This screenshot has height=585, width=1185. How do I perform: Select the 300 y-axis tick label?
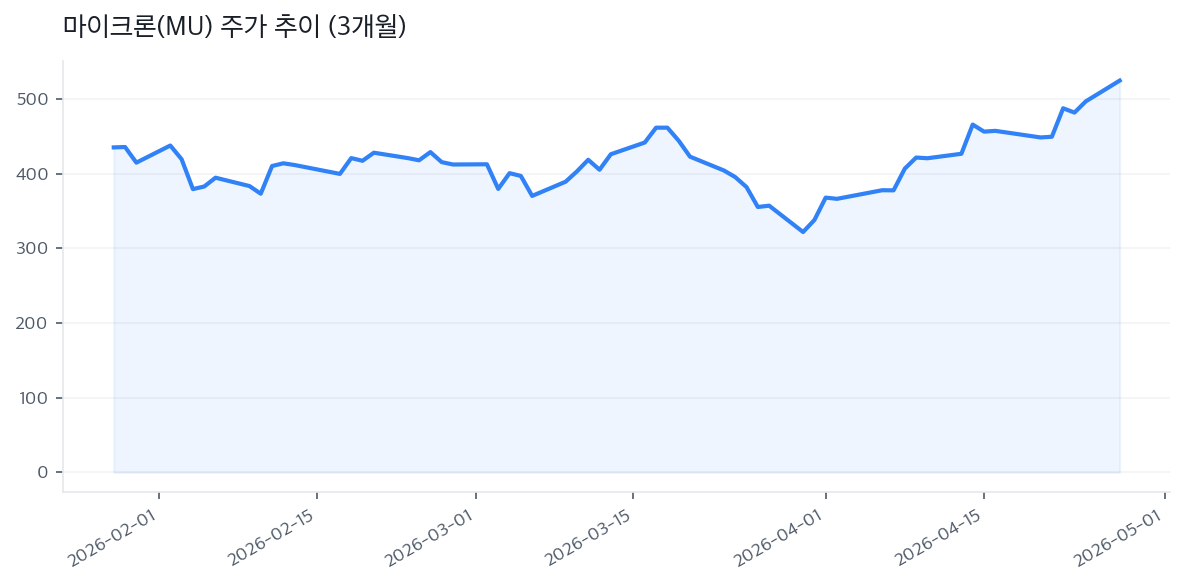[34, 248]
